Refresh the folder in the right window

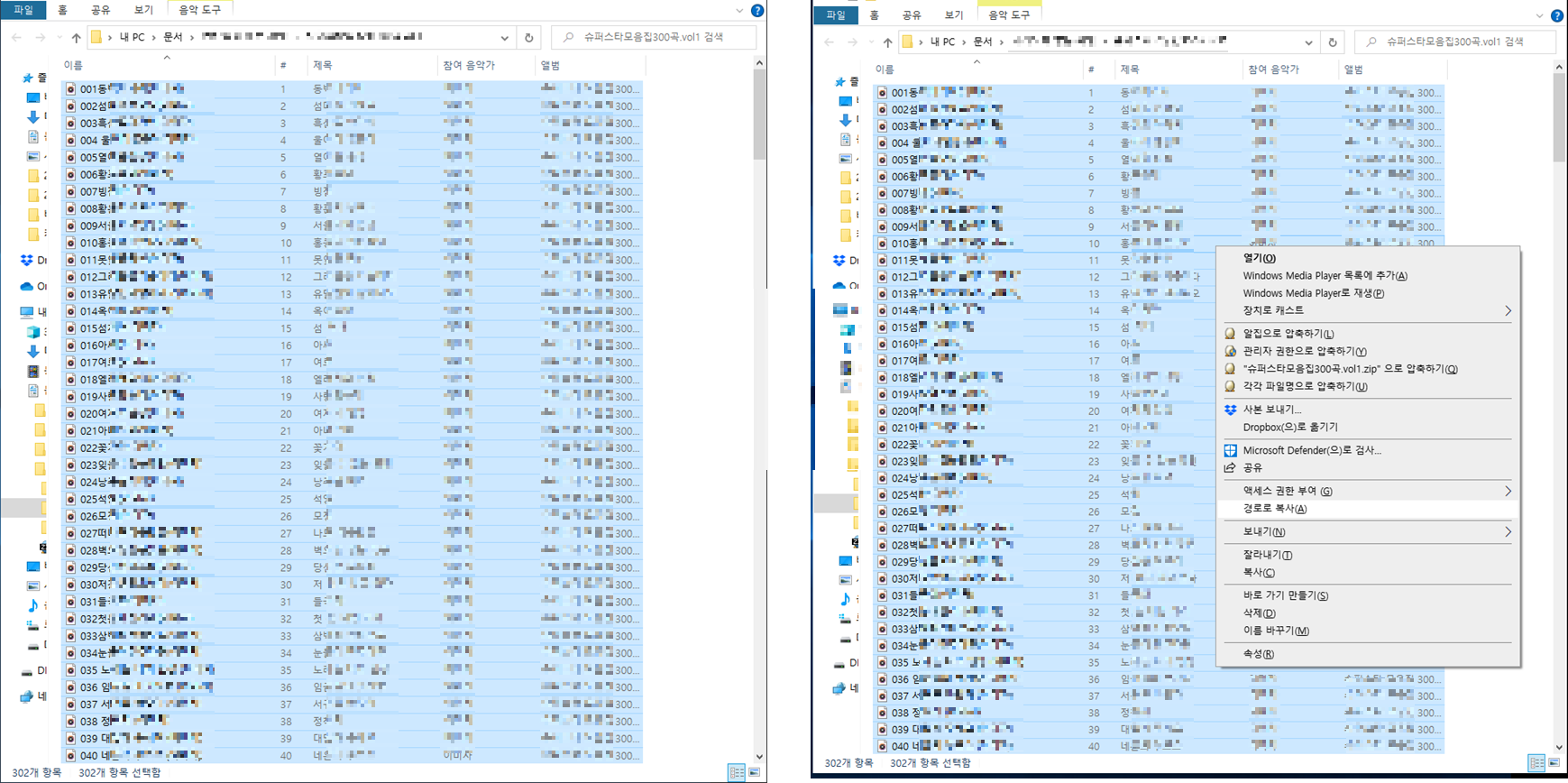click(1332, 42)
